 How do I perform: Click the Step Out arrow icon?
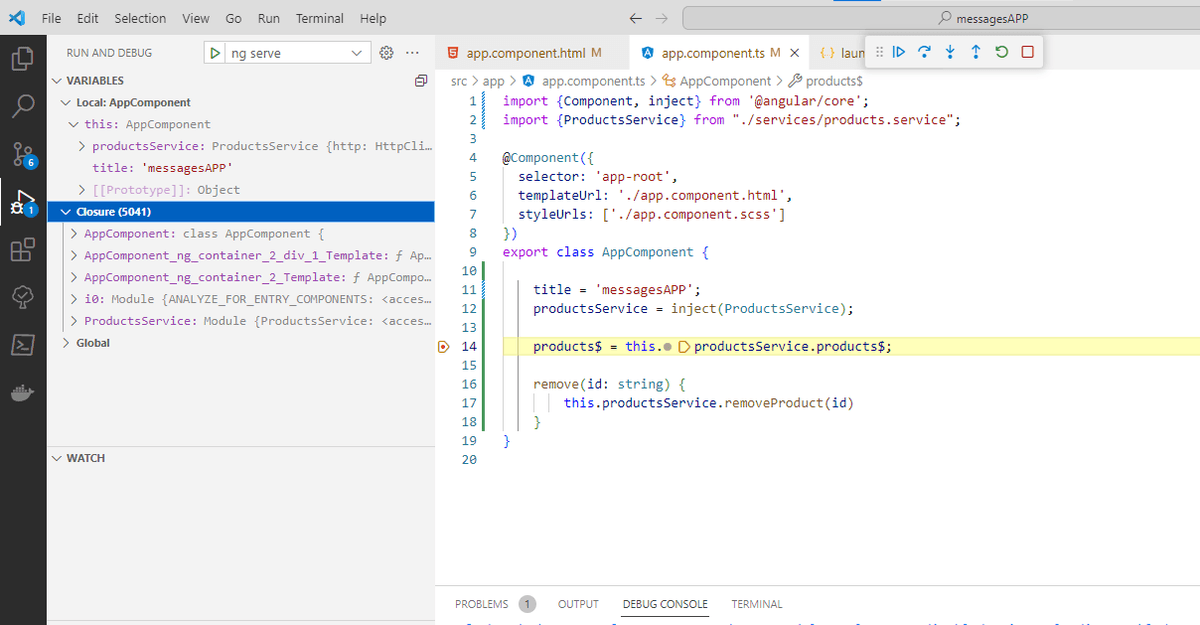[976, 52]
